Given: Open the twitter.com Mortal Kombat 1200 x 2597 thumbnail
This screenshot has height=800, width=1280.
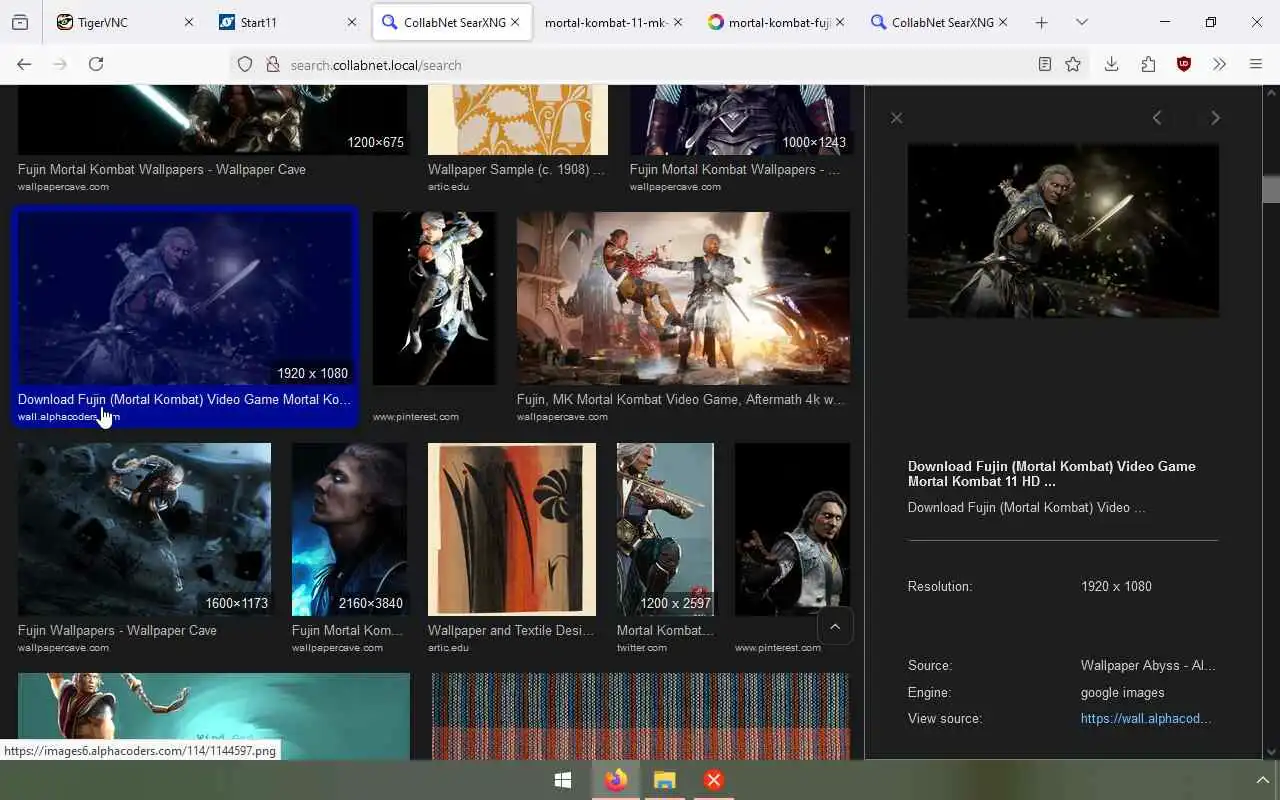Looking at the screenshot, I should (665, 529).
